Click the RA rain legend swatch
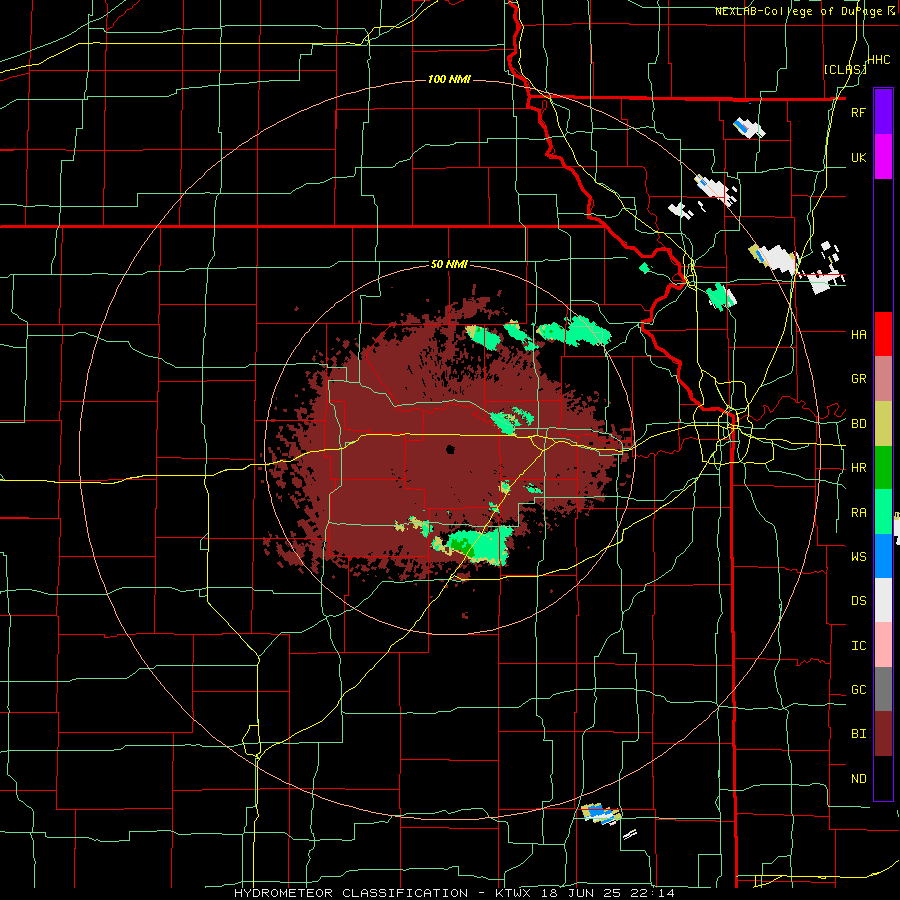Image resolution: width=900 pixels, height=900 pixels. click(x=883, y=512)
